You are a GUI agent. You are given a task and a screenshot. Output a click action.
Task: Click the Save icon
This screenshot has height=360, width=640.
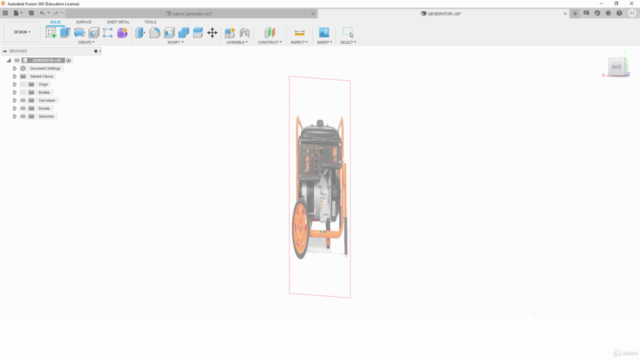point(31,13)
